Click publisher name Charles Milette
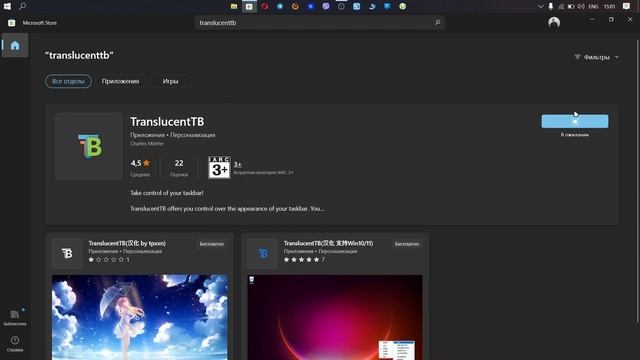640x360 pixels. point(147,144)
